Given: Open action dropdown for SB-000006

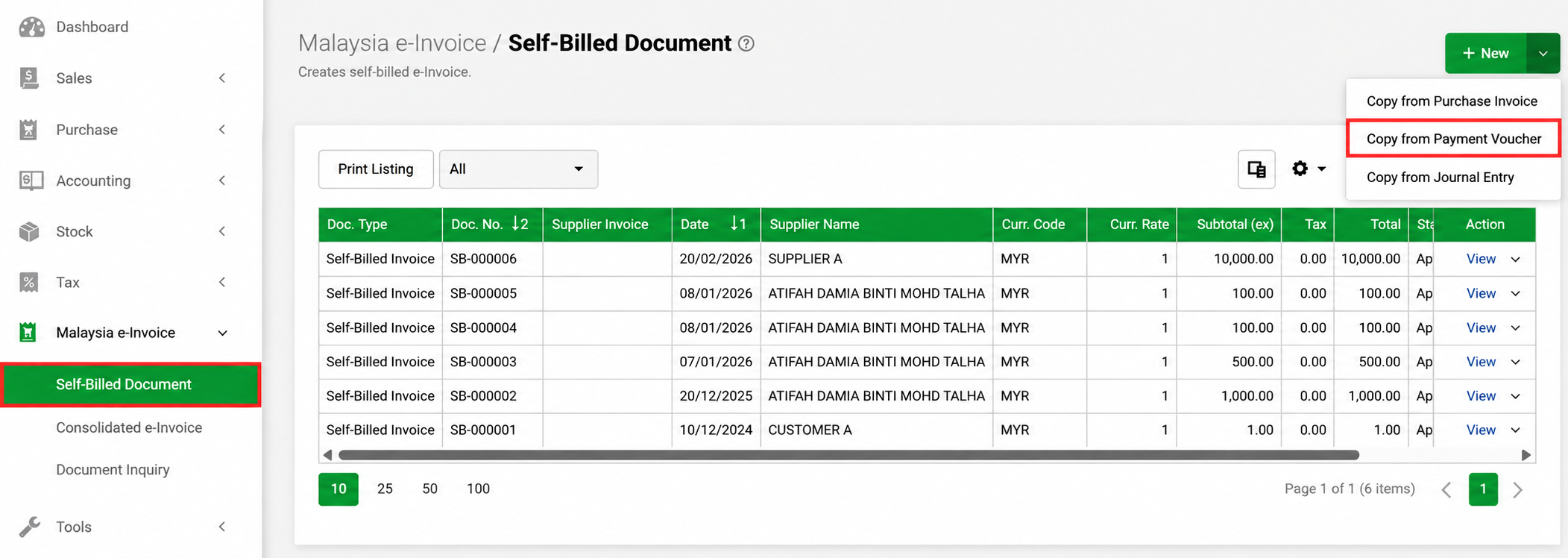Looking at the screenshot, I should click(1516, 260).
